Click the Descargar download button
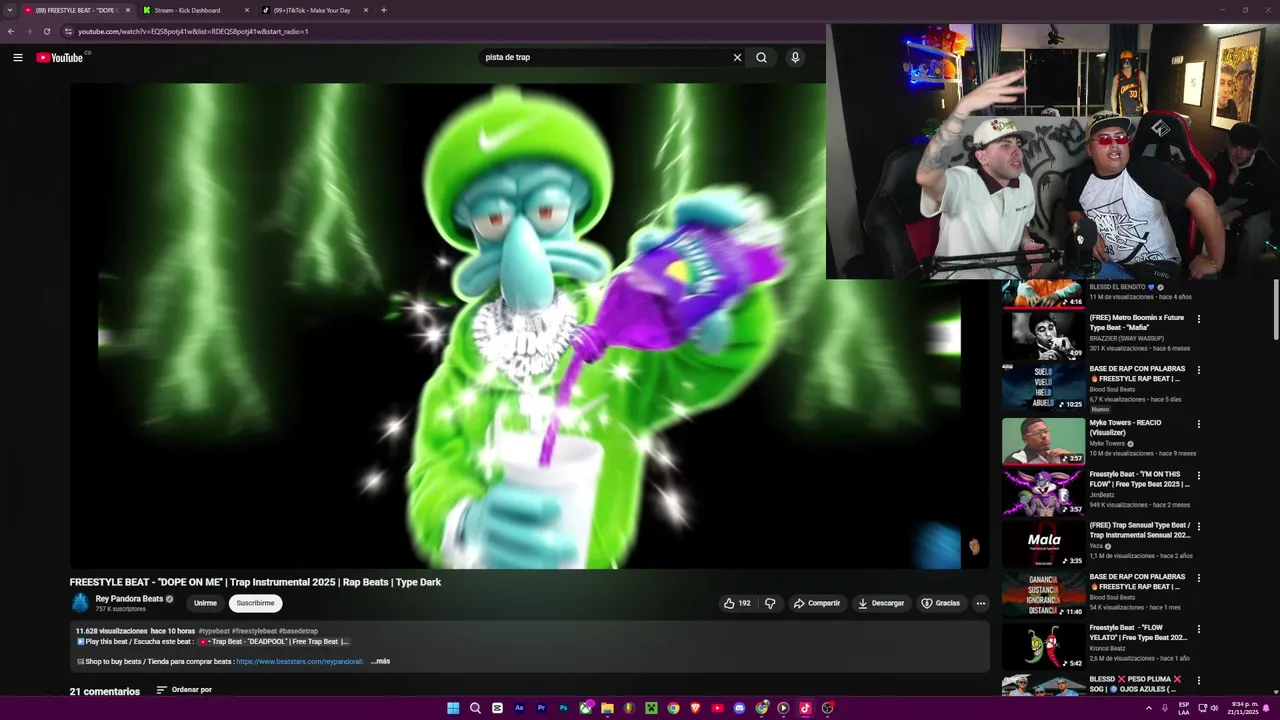 881,603
